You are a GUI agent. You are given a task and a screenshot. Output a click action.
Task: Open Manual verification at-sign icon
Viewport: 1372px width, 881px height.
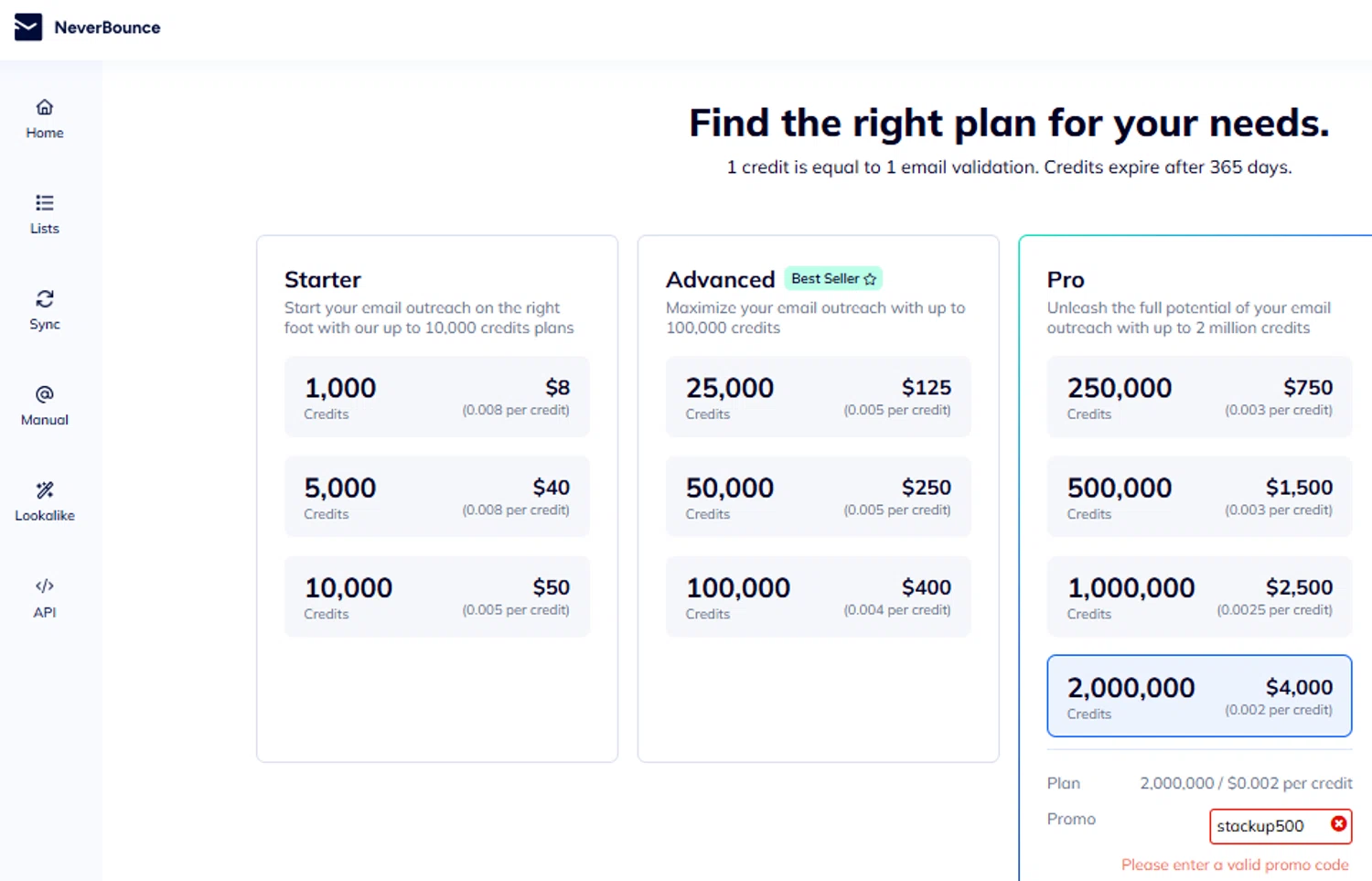tap(44, 394)
